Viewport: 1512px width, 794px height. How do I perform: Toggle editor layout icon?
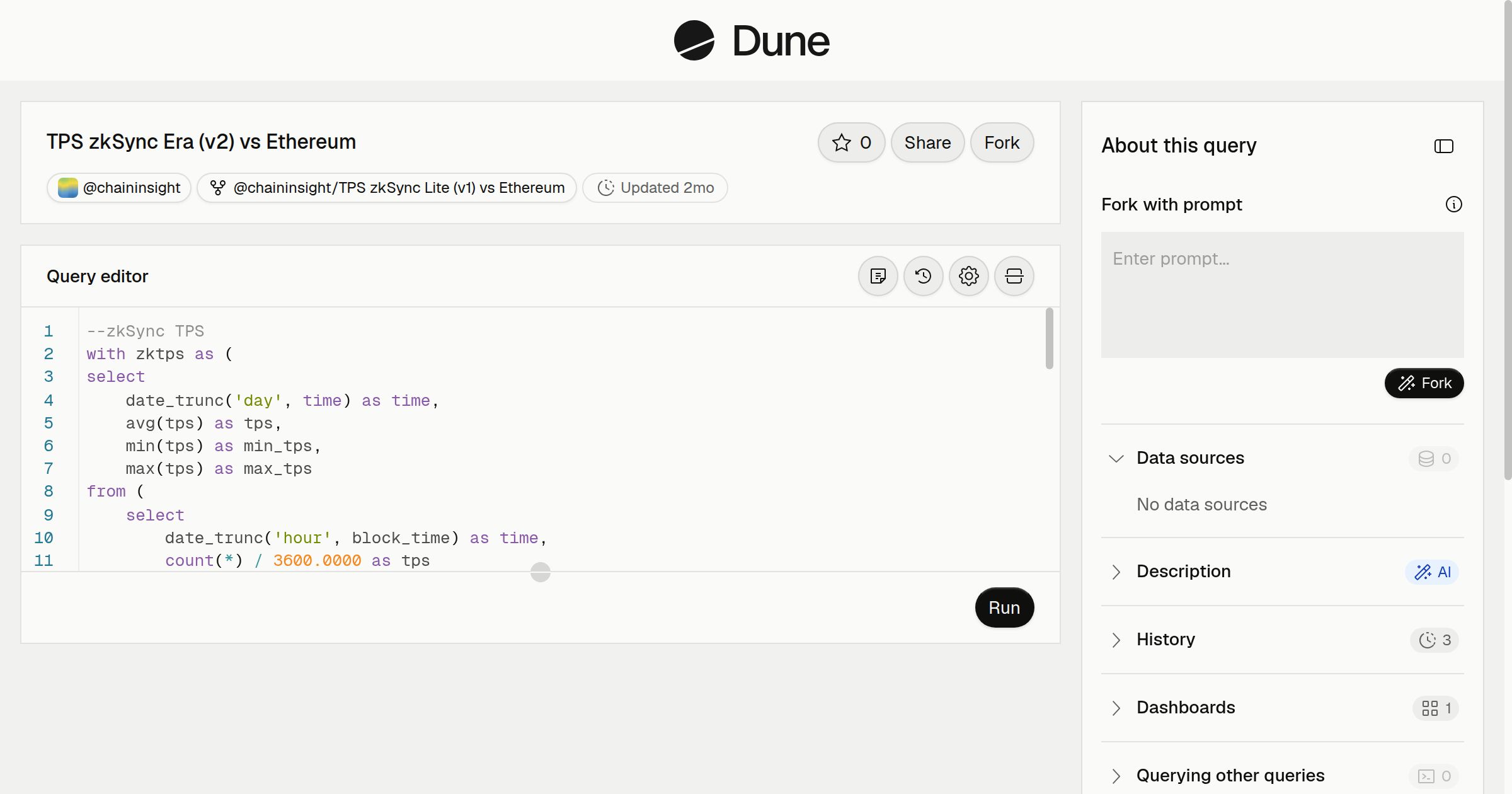(1014, 276)
